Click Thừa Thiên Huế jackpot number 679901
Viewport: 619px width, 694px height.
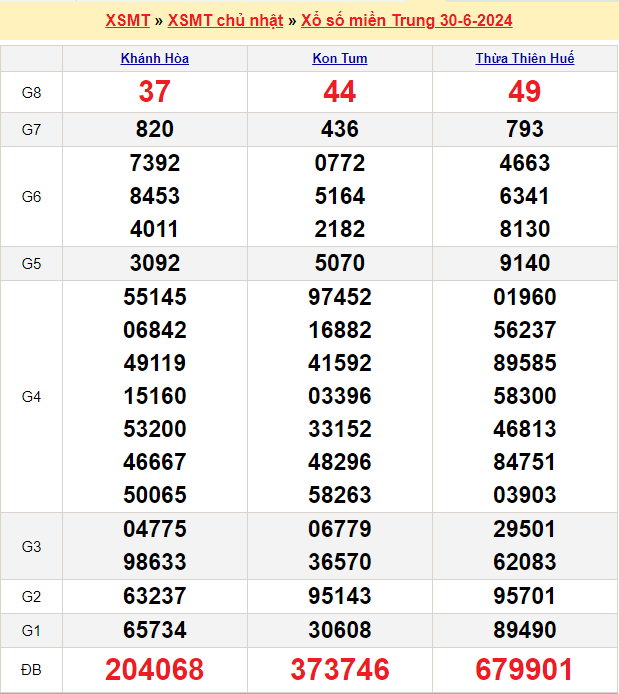(x=525, y=670)
